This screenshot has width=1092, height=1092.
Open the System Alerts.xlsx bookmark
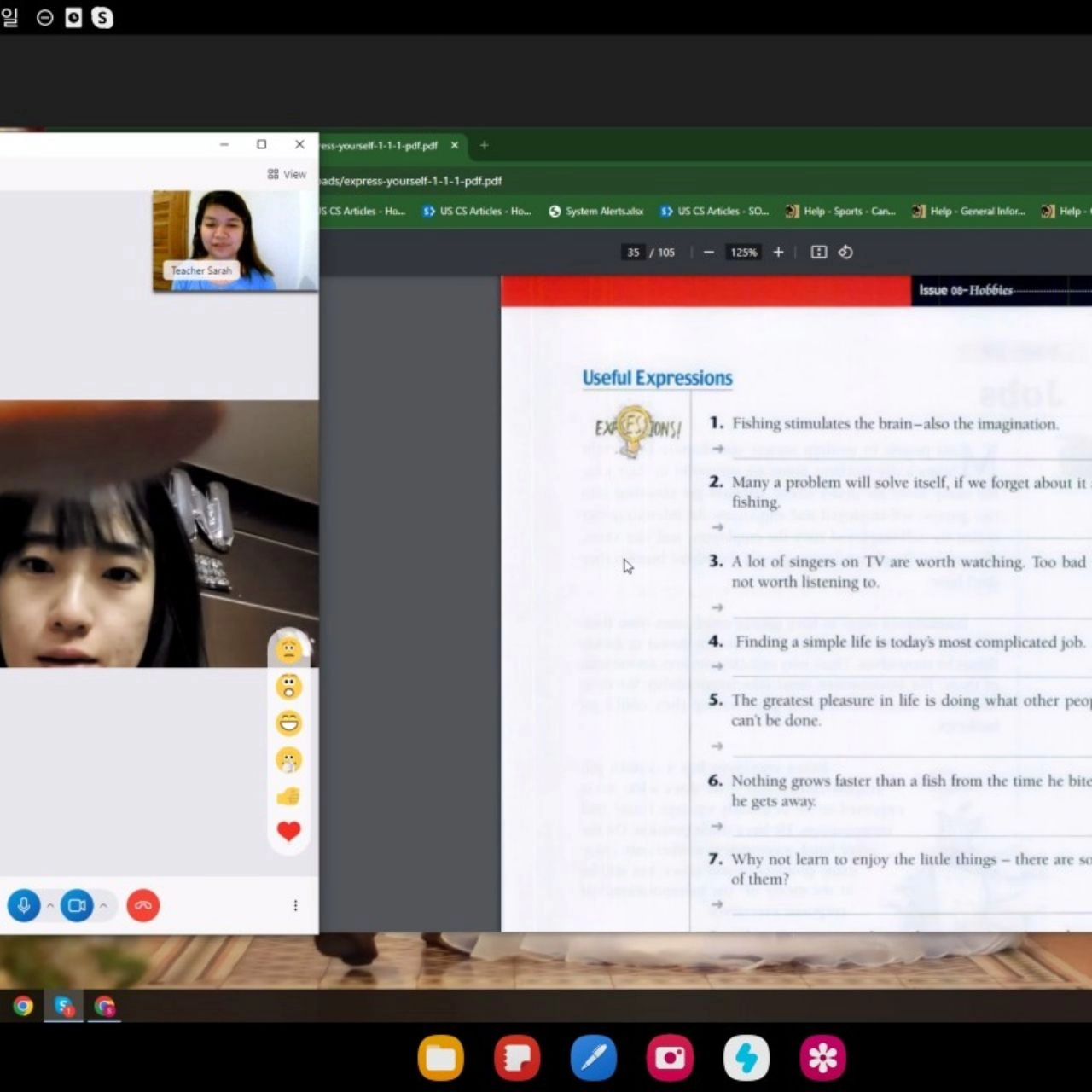click(595, 211)
